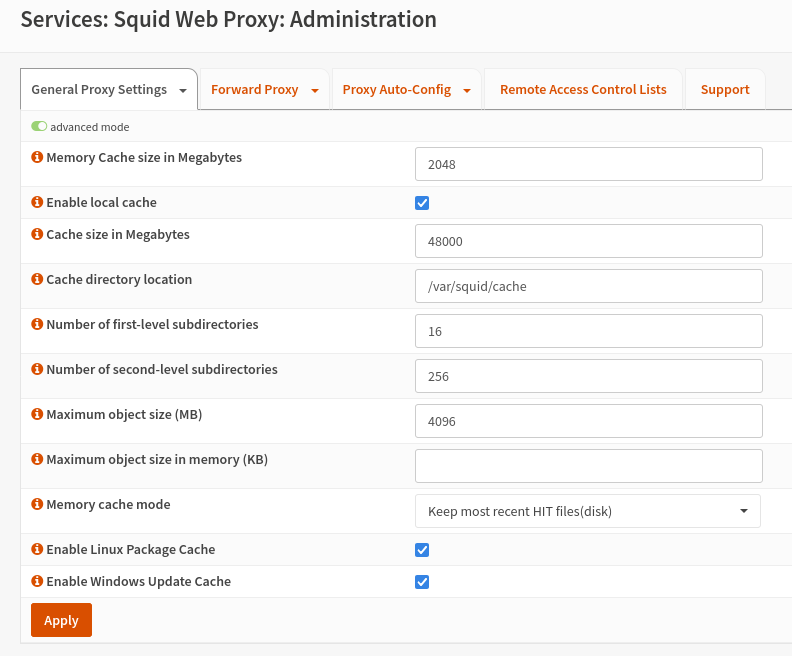Screen dimensions: 792x656
Task: Click the Cache directory location input field
Action: pyautogui.click(x=588, y=286)
